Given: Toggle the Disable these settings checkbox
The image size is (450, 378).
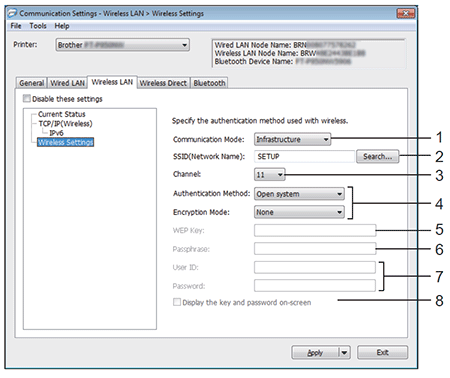Looking at the screenshot, I should pos(27,99).
